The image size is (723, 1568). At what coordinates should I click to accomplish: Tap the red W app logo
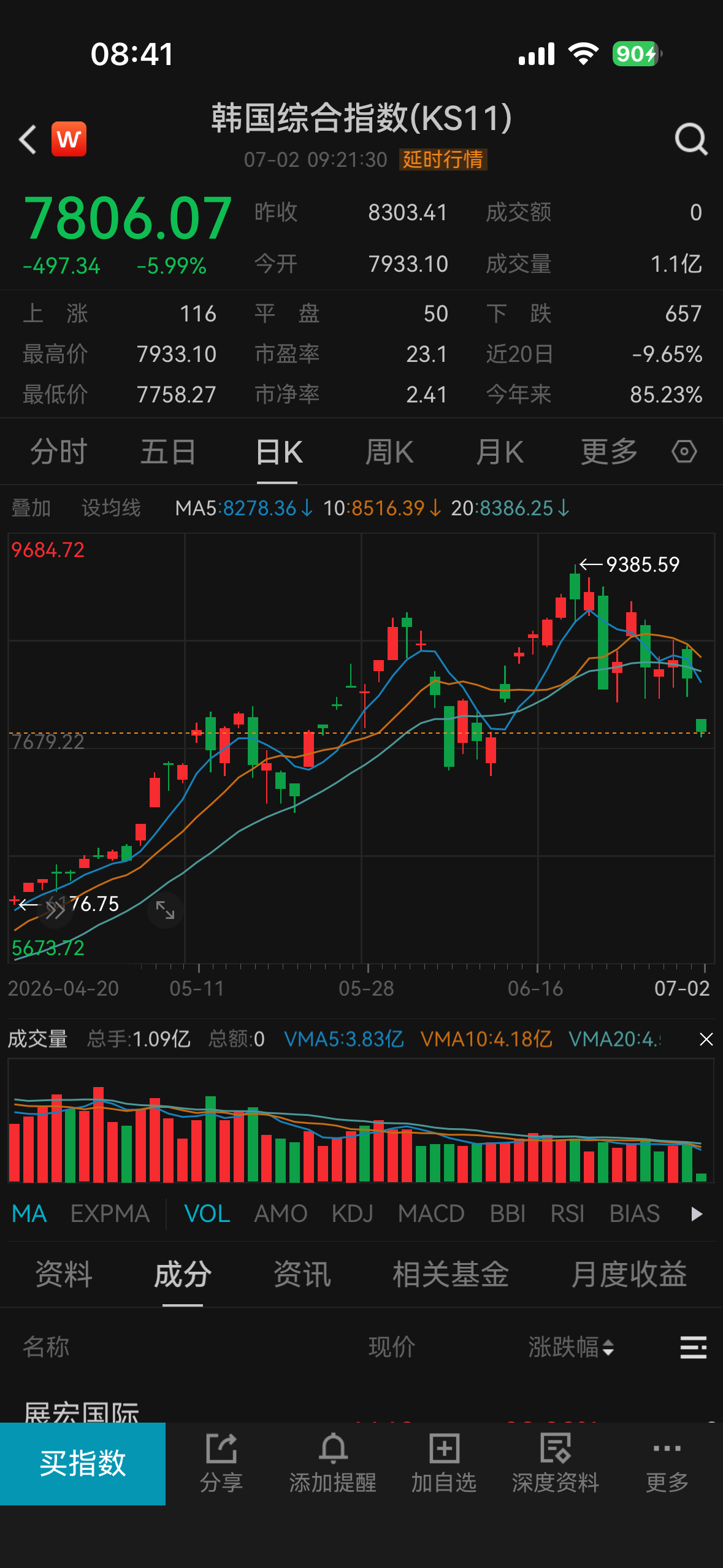tap(69, 139)
